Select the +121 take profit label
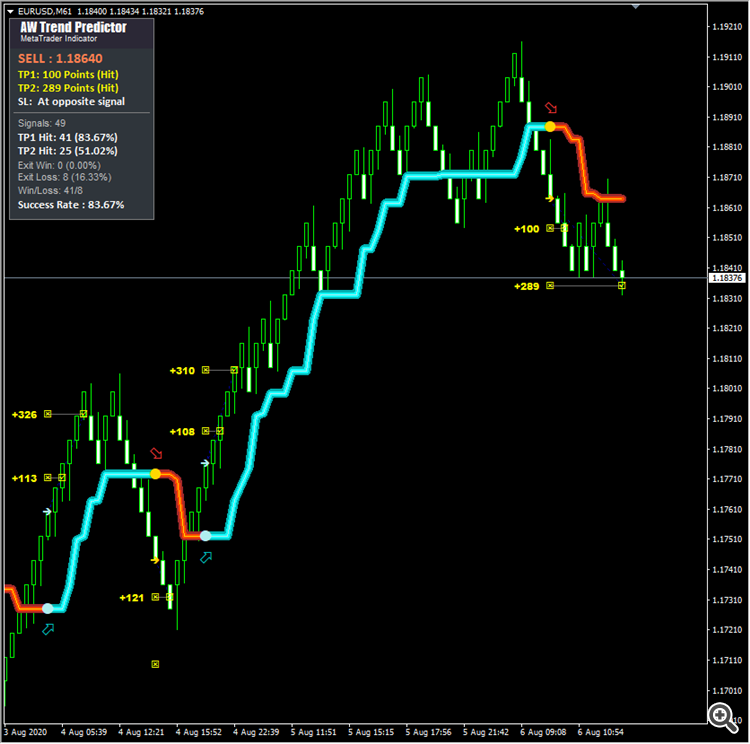Screen dimensions: 750x744 (132, 598)
